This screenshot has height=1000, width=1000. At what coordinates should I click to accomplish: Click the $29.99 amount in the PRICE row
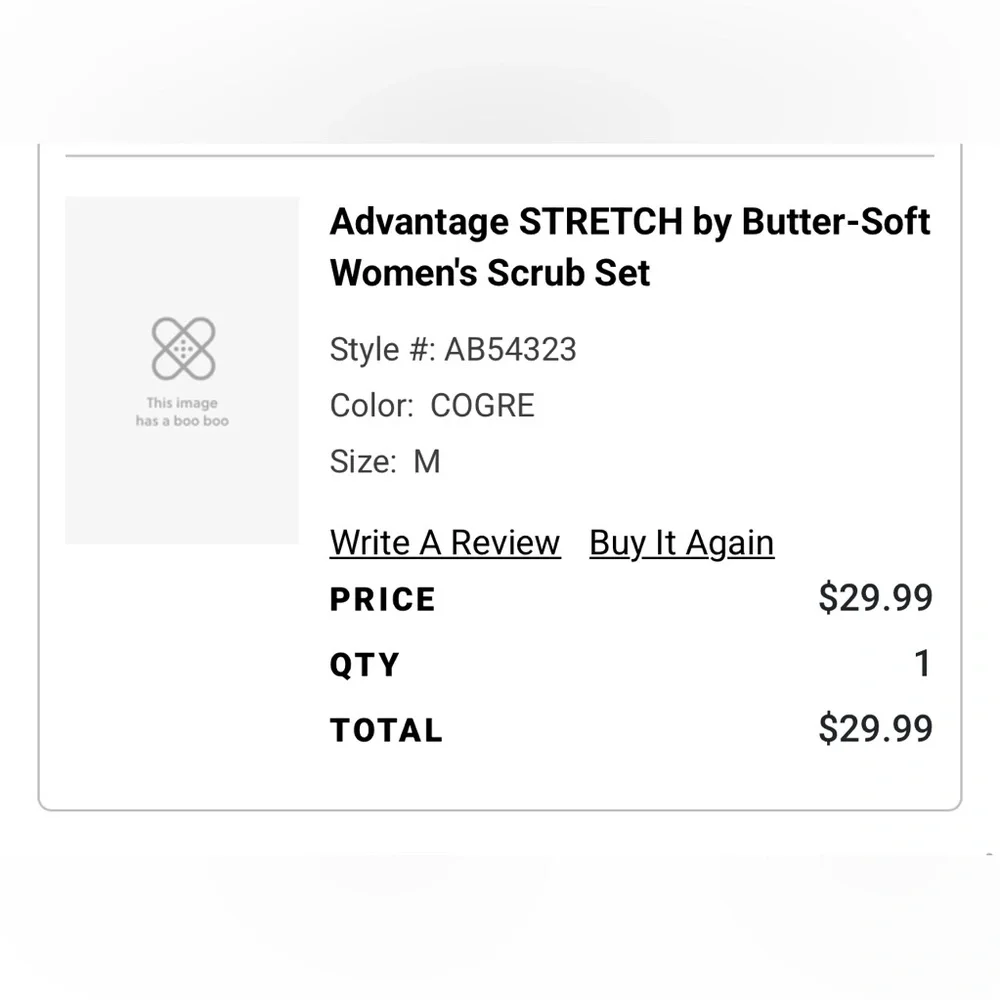[875, 598]
